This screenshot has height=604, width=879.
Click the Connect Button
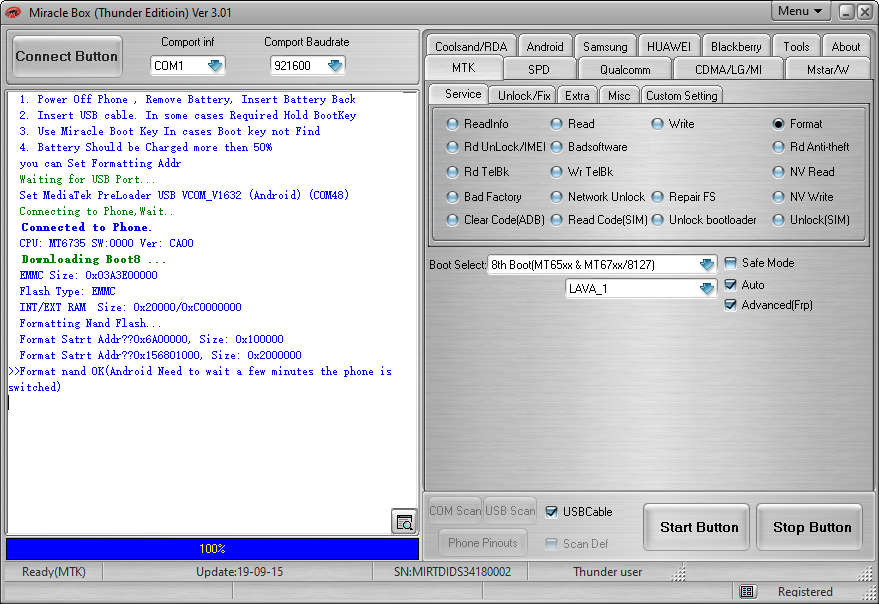[x=67, y=56]
